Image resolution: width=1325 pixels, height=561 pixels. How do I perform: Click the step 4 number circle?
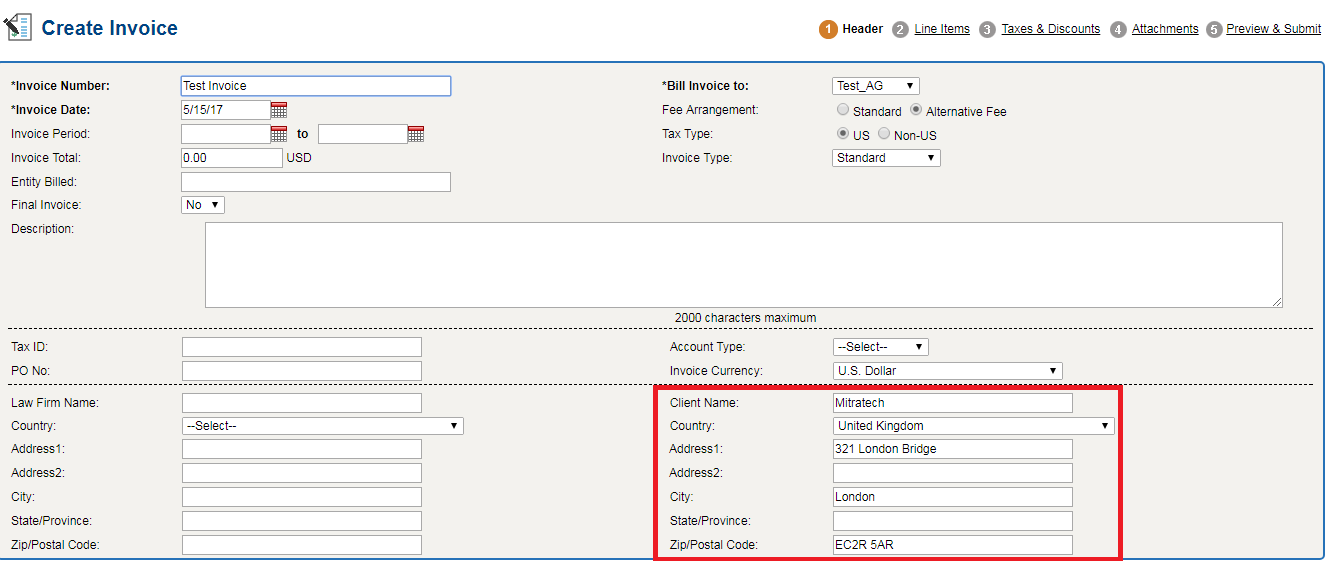click(x=1118, y=29)
